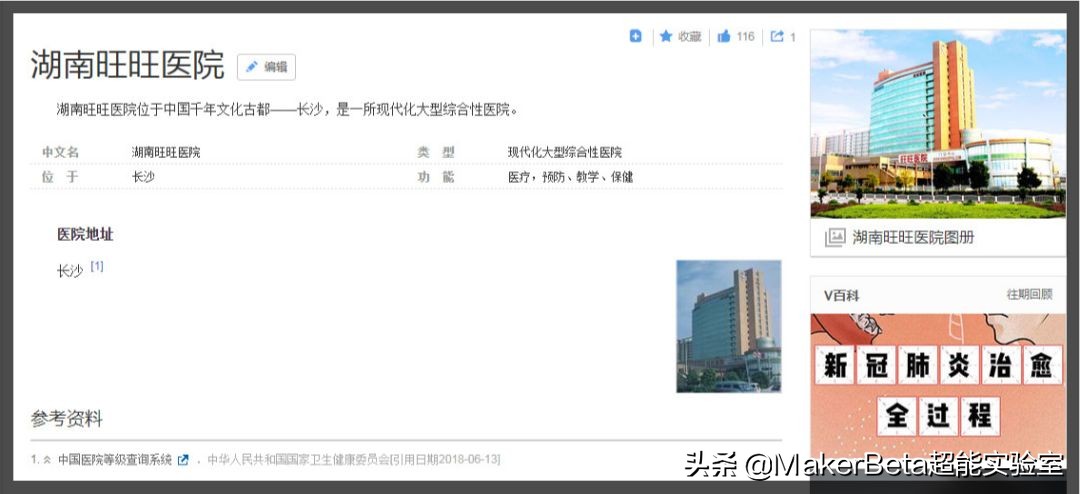
Task: Click 往期回顾 in V百科 panel
Action: click(x=1028, y=295)
